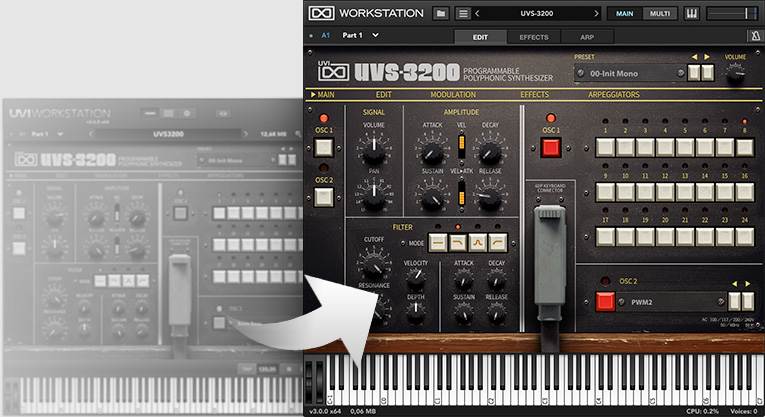Click the UVI Workstation logo icon
The image size is (765, 417).
(321, 13)
